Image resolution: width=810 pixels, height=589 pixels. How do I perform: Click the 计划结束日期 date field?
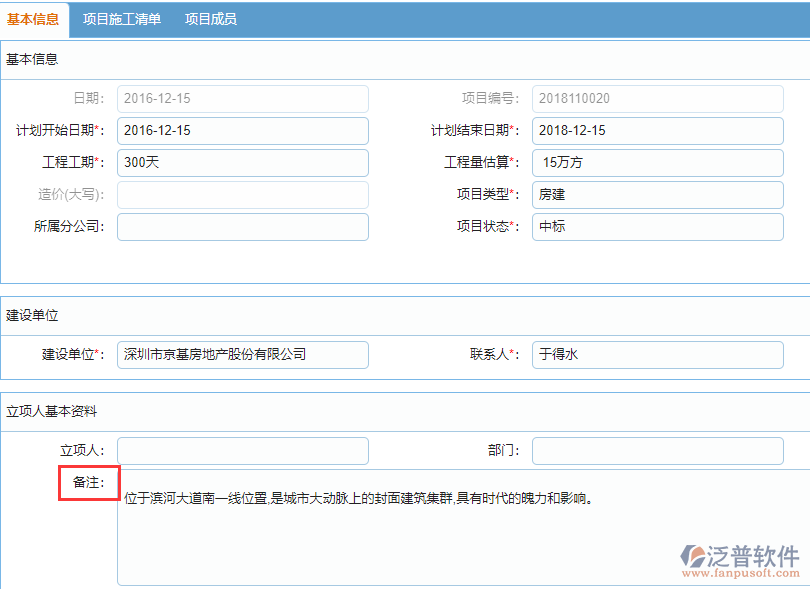click(657, 130)
